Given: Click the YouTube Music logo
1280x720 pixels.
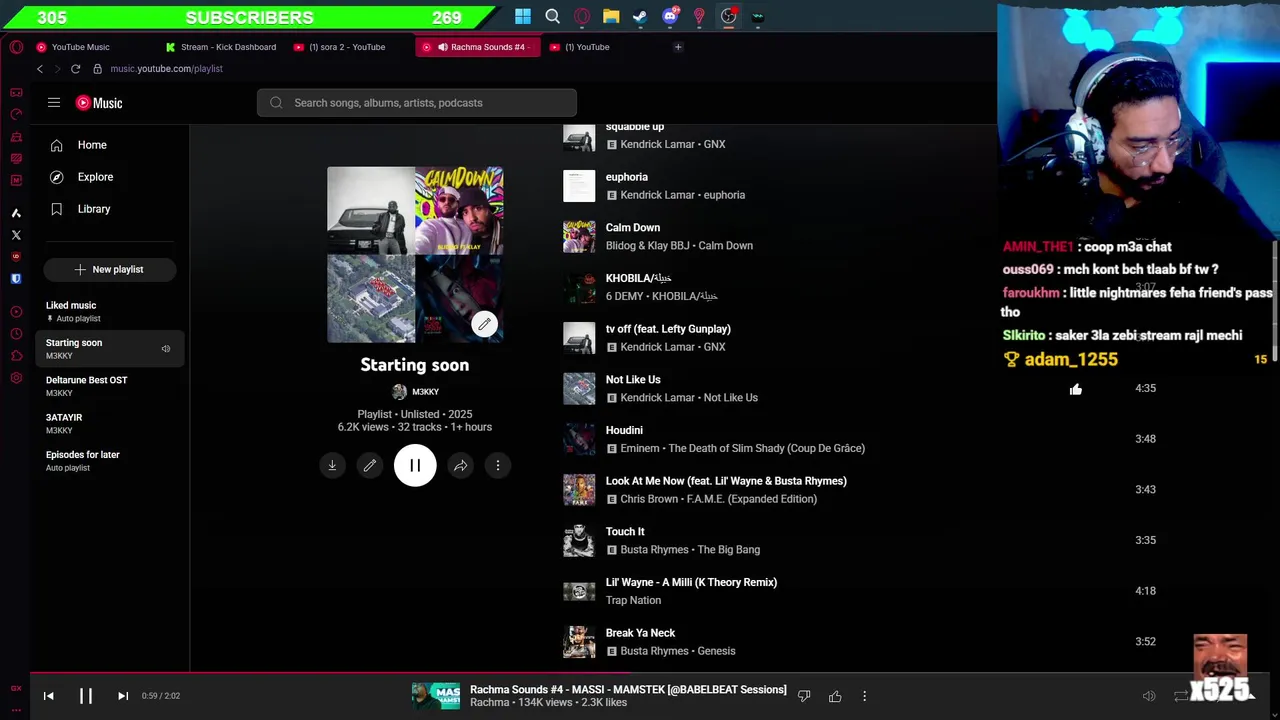Looking at the screenshot, I should click(99, 103).
